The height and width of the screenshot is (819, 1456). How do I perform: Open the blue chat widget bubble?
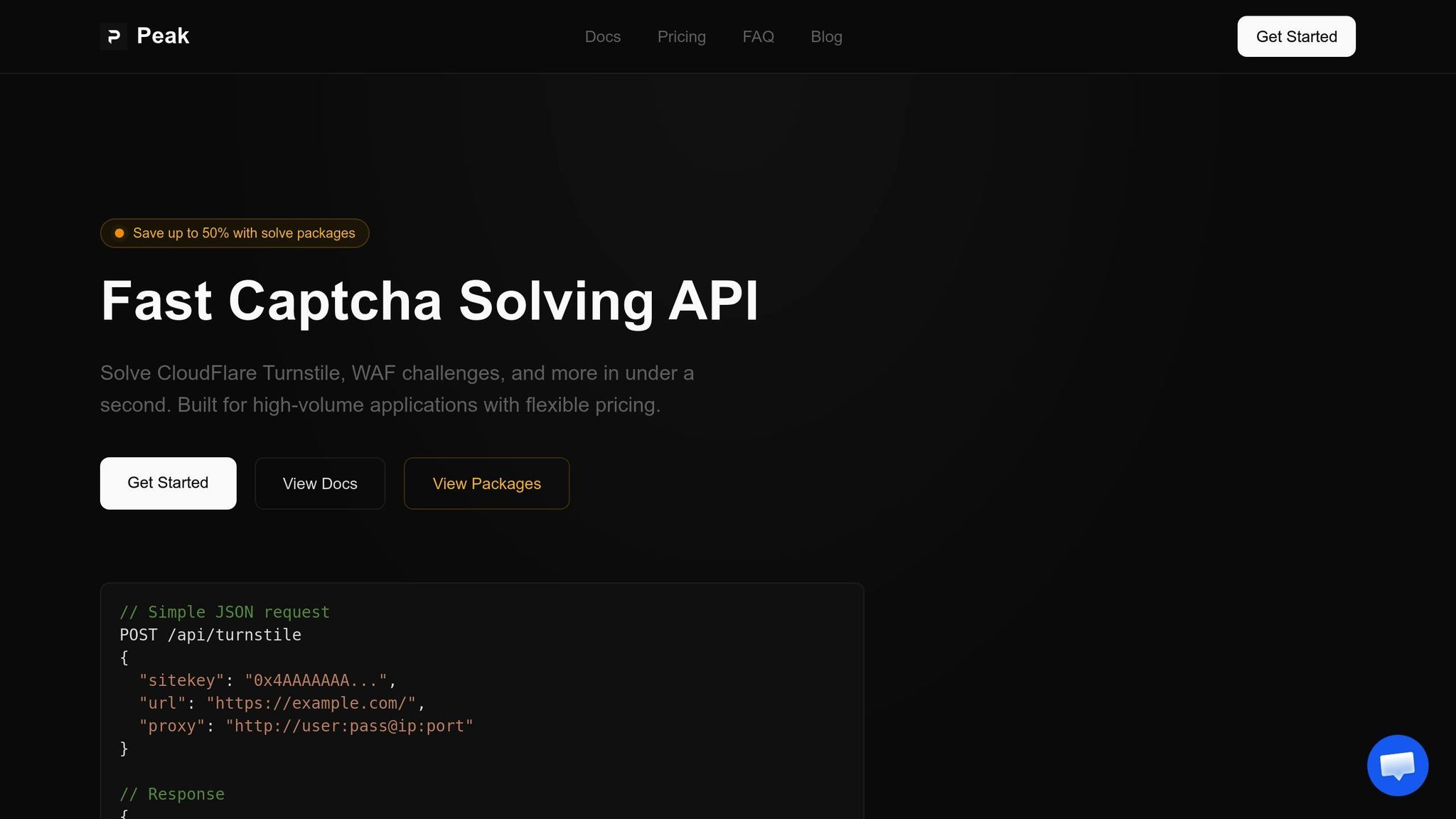pyautogui.click(x=1397, y=766)
